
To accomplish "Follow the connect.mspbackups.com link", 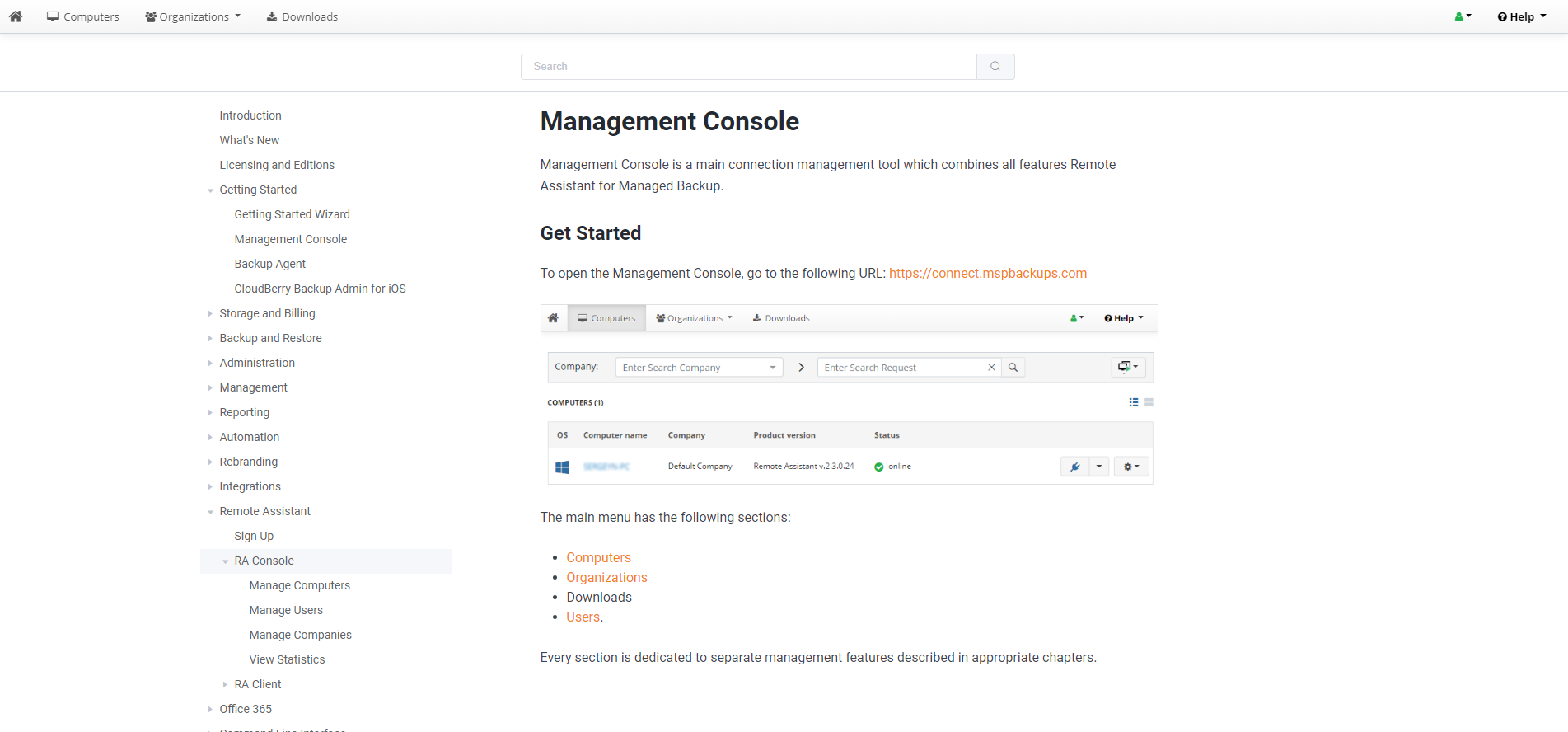I will coord(988,274).
